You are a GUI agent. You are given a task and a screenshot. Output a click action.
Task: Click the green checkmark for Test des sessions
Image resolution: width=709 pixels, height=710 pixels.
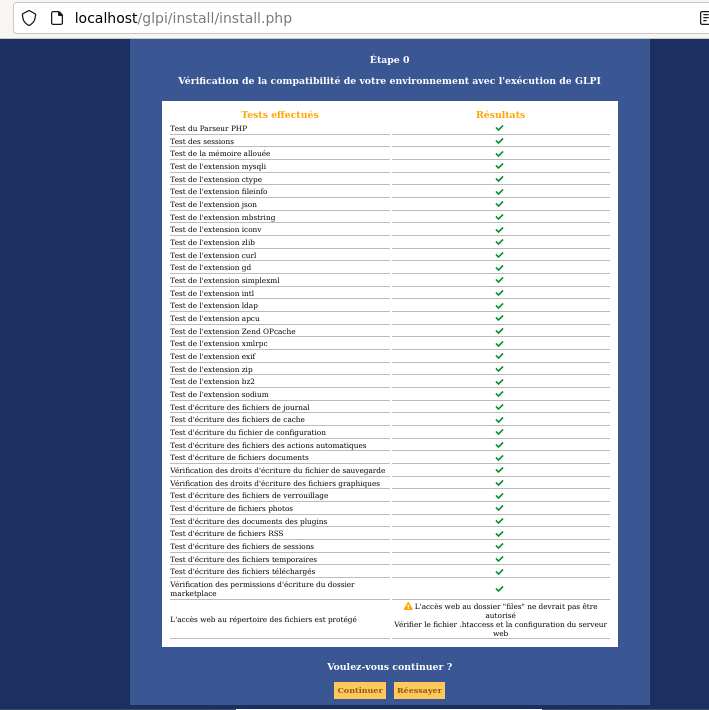coord(499,141)
